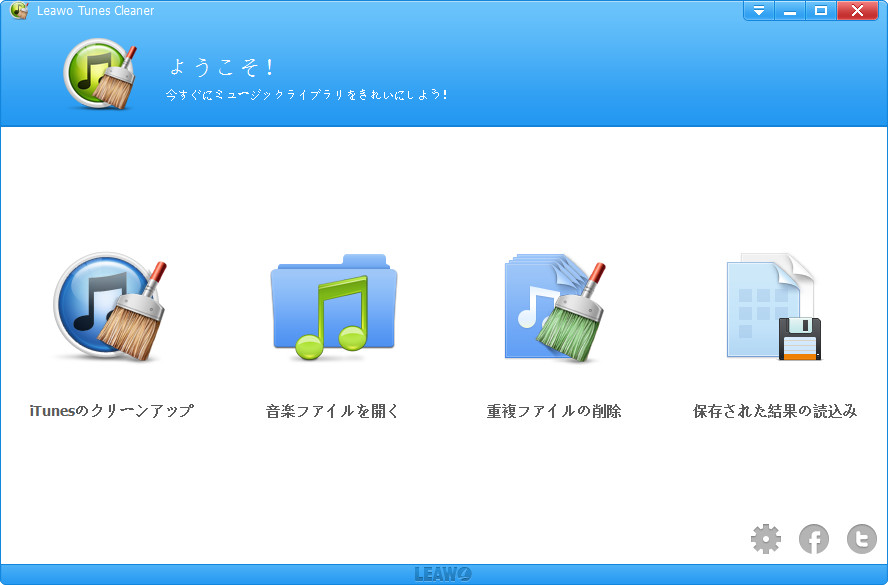
Task: Select the duplicate file removal icon
Action: click(555, 307)
